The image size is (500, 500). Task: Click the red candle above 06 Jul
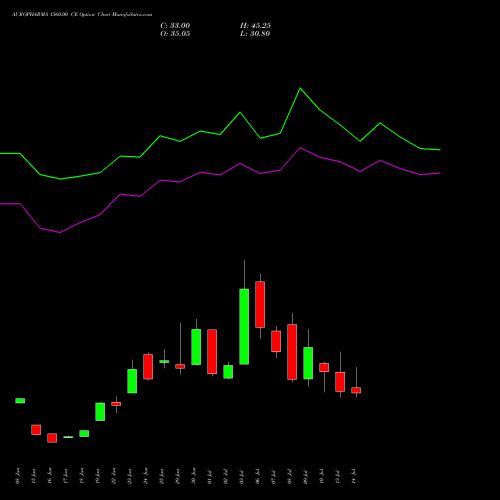coord(260,304)
